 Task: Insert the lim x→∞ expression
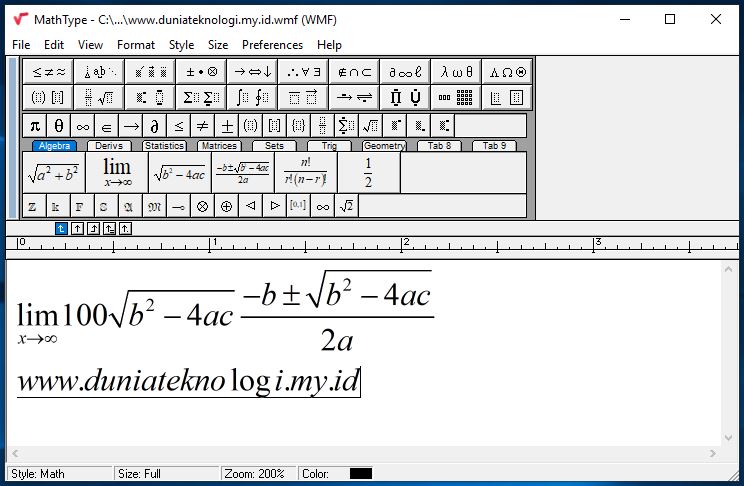coord(117,172)
